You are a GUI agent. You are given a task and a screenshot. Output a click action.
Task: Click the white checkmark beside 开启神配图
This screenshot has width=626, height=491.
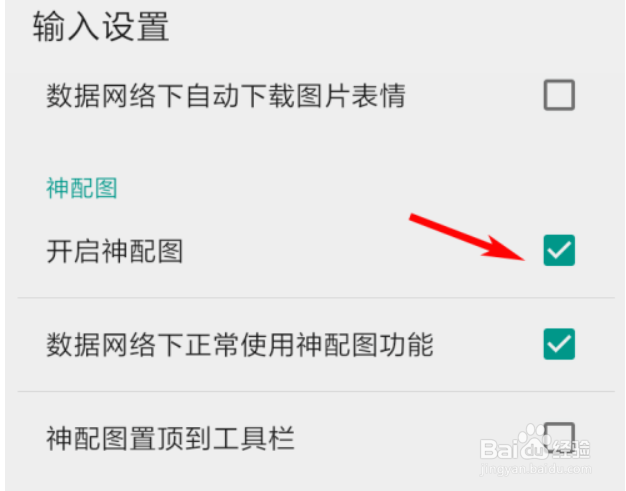tap(559, 251)
